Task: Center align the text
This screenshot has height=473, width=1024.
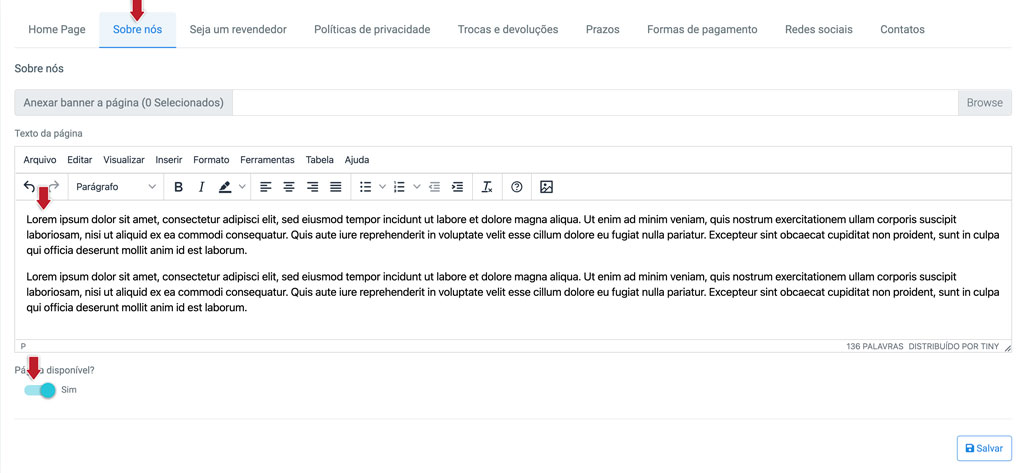Action: (289, 187)
